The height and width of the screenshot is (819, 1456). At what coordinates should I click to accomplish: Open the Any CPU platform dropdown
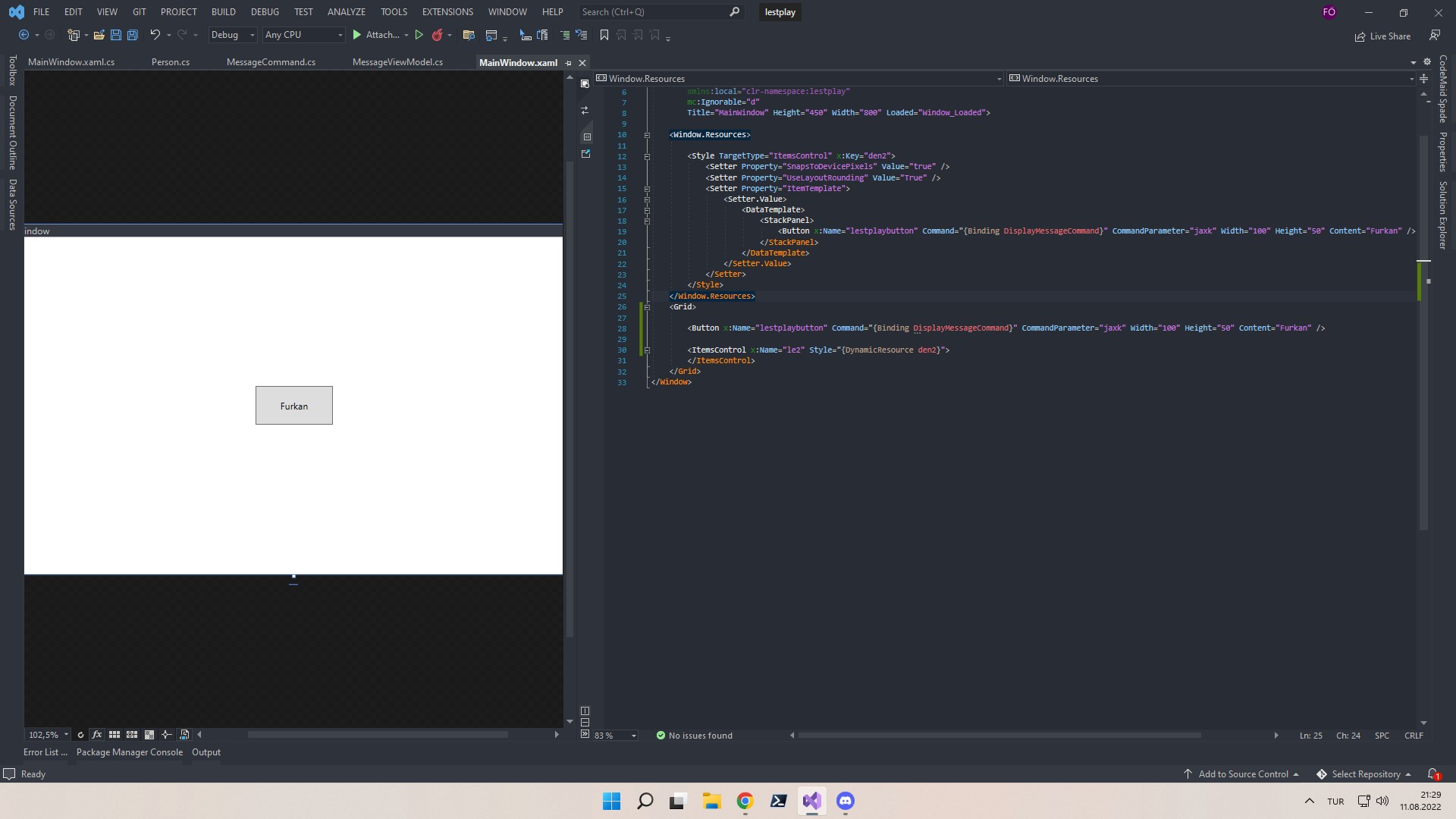(x=303, y=35)
